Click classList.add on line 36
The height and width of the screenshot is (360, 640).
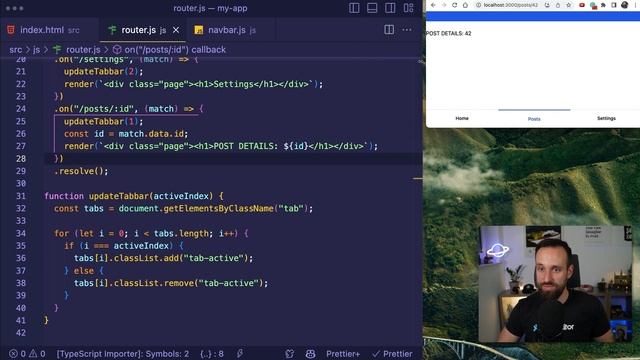click(x=146, y=258)
